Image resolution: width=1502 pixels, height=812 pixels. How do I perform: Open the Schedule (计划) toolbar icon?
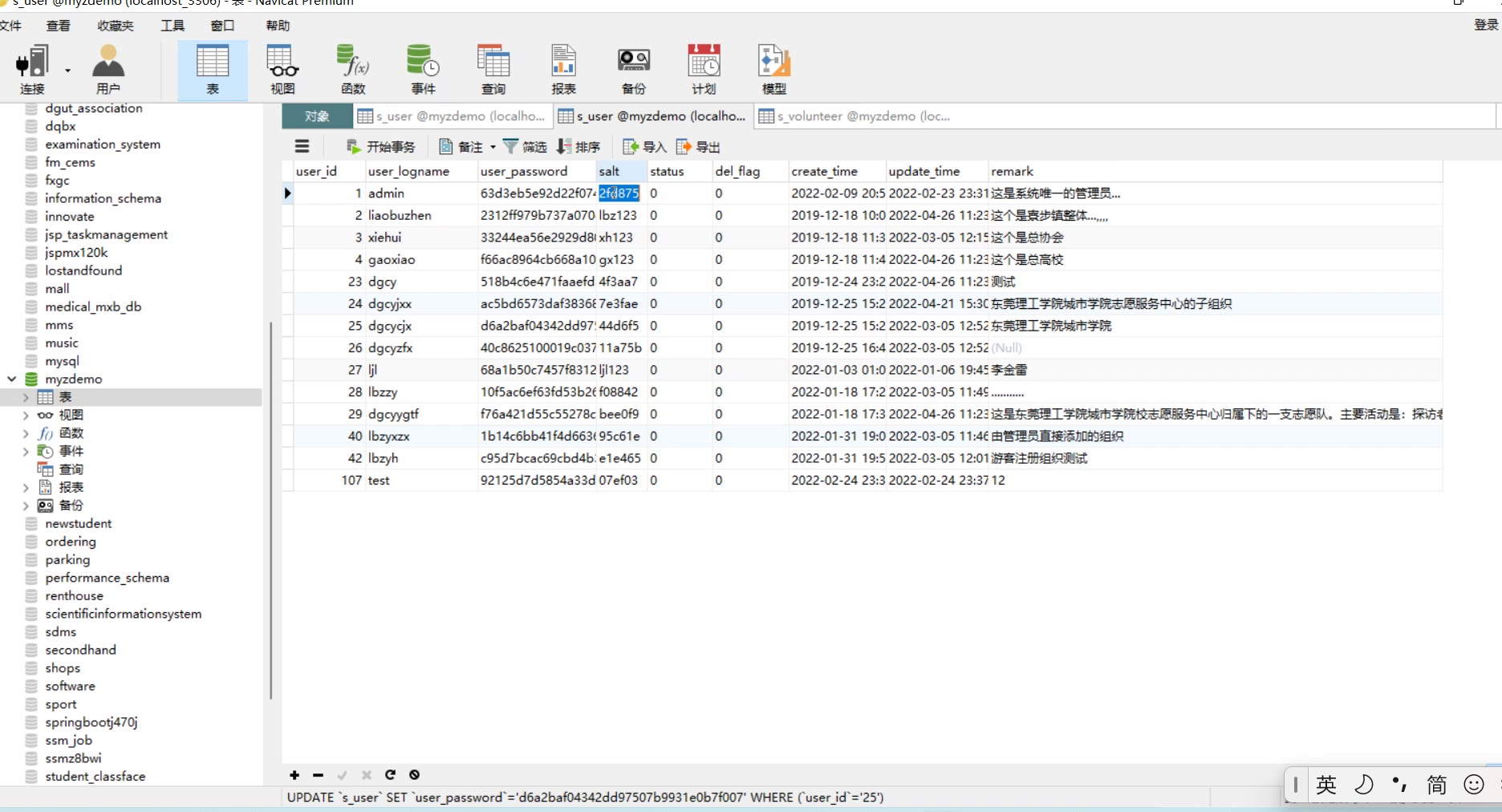[x=704, y=70]
